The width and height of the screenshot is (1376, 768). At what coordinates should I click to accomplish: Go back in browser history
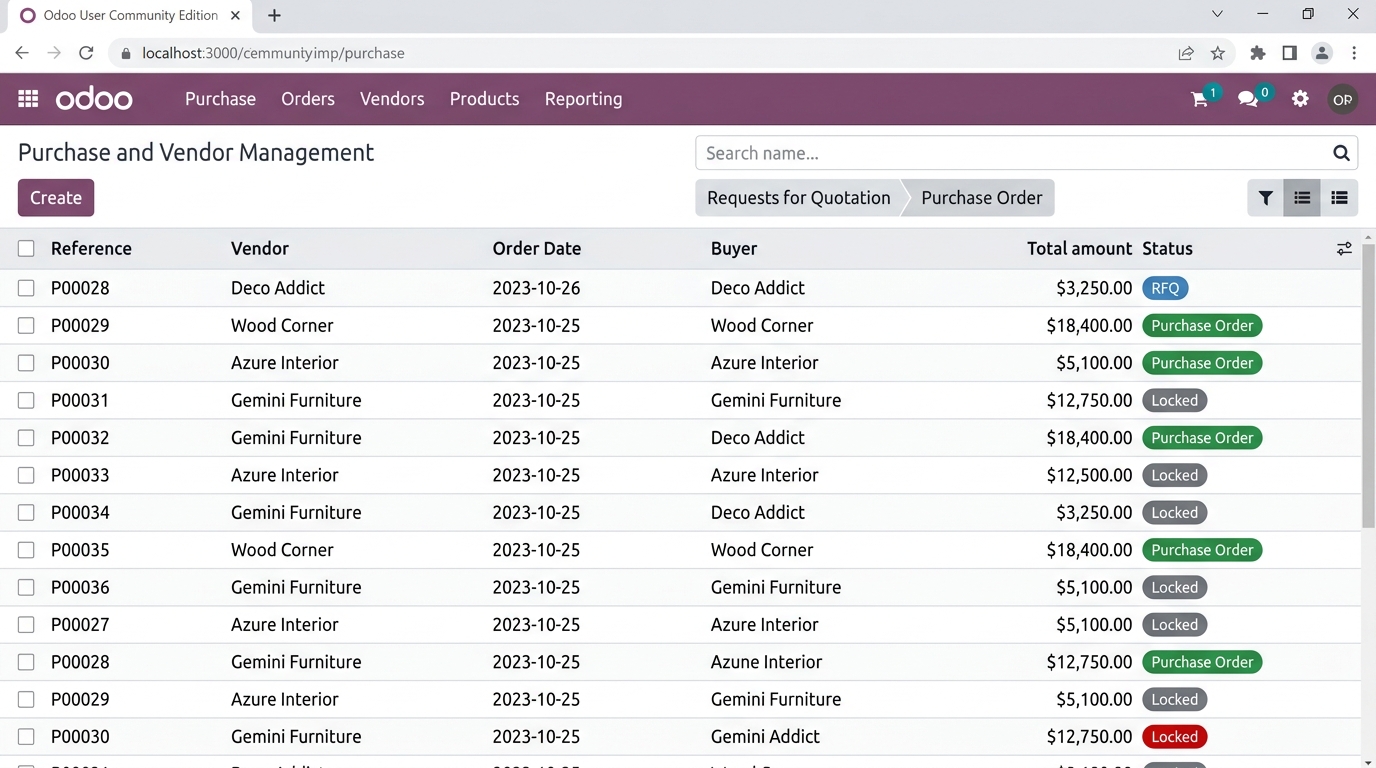[x=22, y=53]
